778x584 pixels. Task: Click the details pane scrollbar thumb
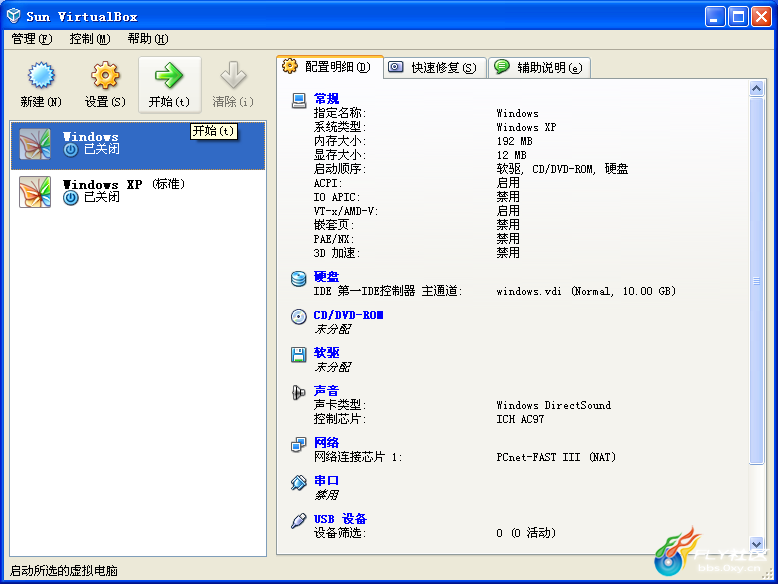coord(756,281)
